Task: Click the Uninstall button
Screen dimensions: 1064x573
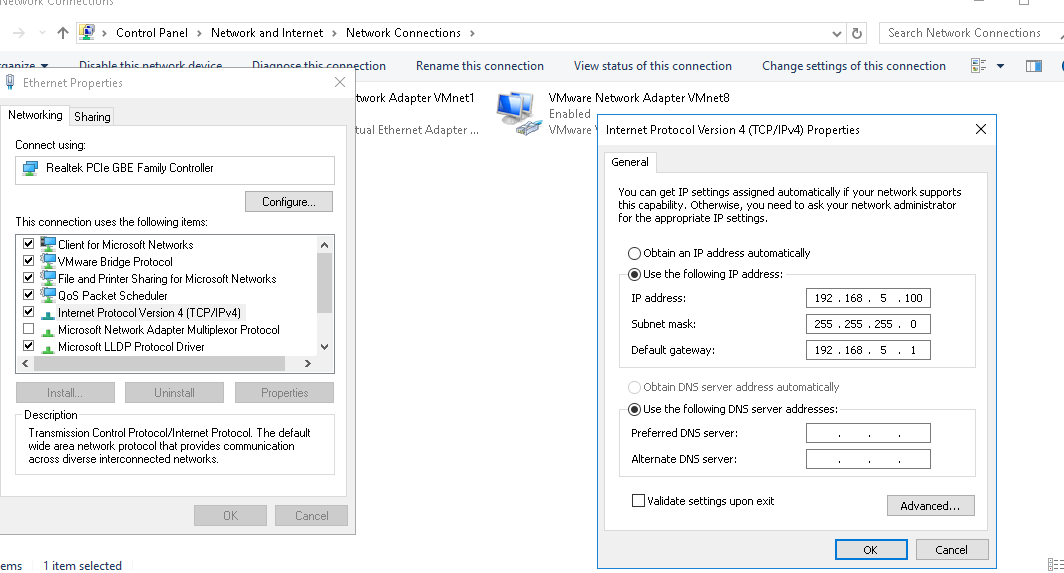Action: pyautogui.click(x=174, y=392)
